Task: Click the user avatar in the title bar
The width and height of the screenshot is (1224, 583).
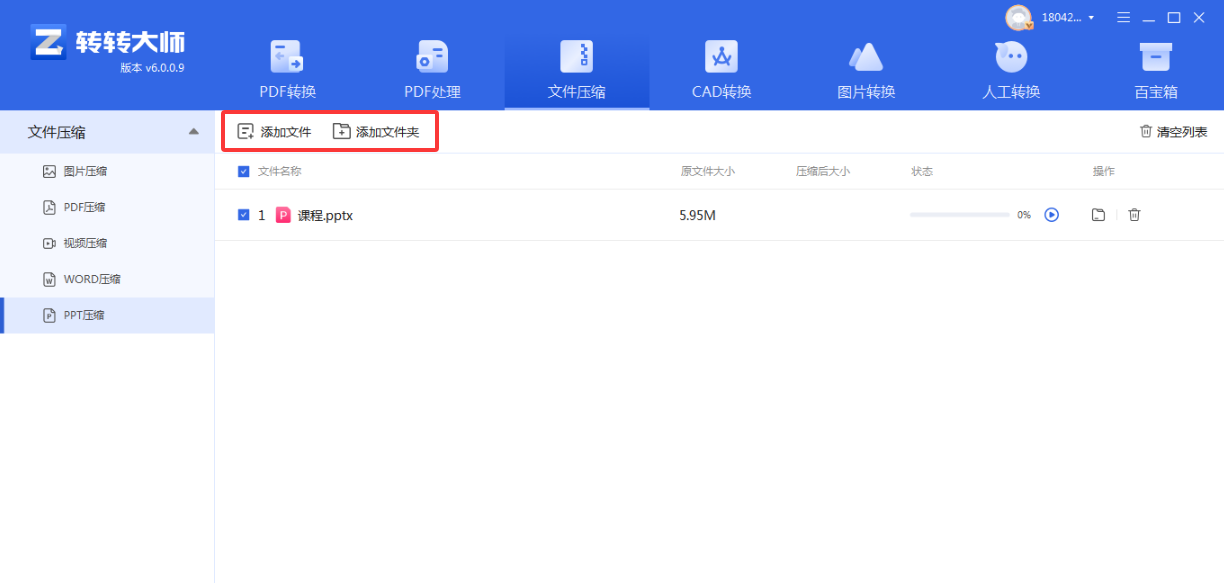Action: coord(1019,17)
